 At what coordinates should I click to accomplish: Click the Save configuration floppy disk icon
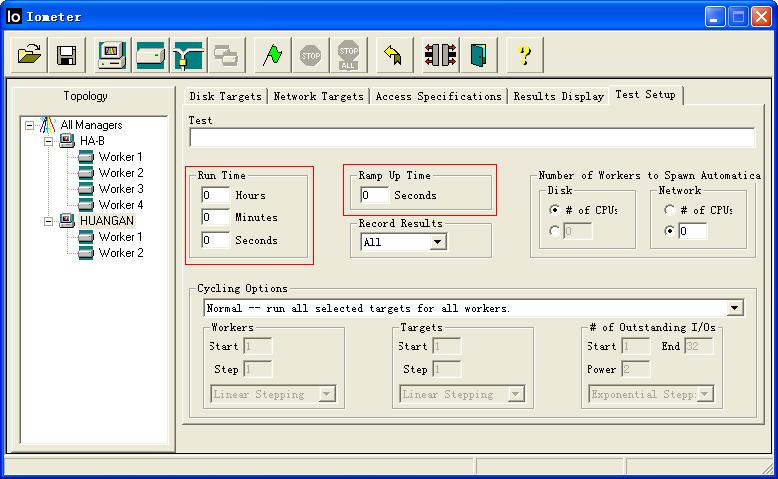tap(67, 55)
